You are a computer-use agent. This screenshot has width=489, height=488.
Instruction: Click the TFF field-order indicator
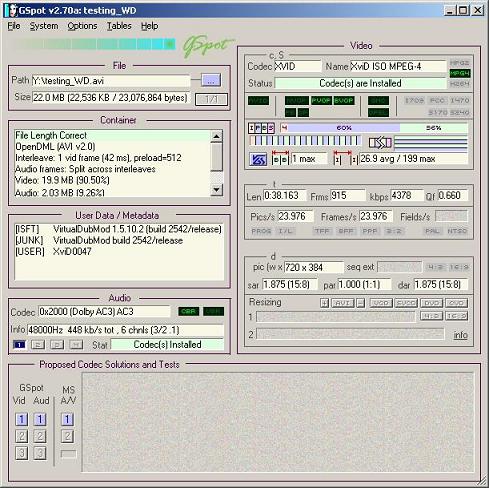coord(322,231)
